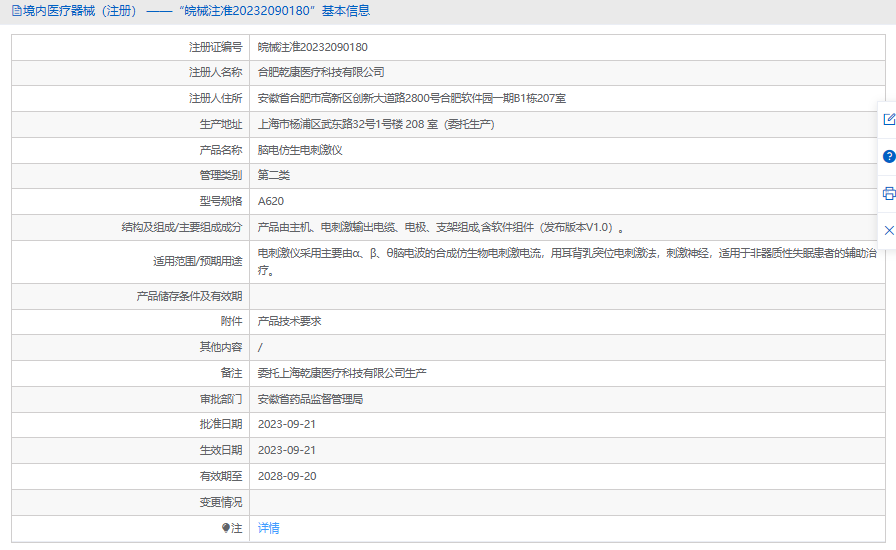Viewport: 896px width, 550px height.
Task: Click the 生效日期 value 2023-09-21
Action: pos(287,451)
